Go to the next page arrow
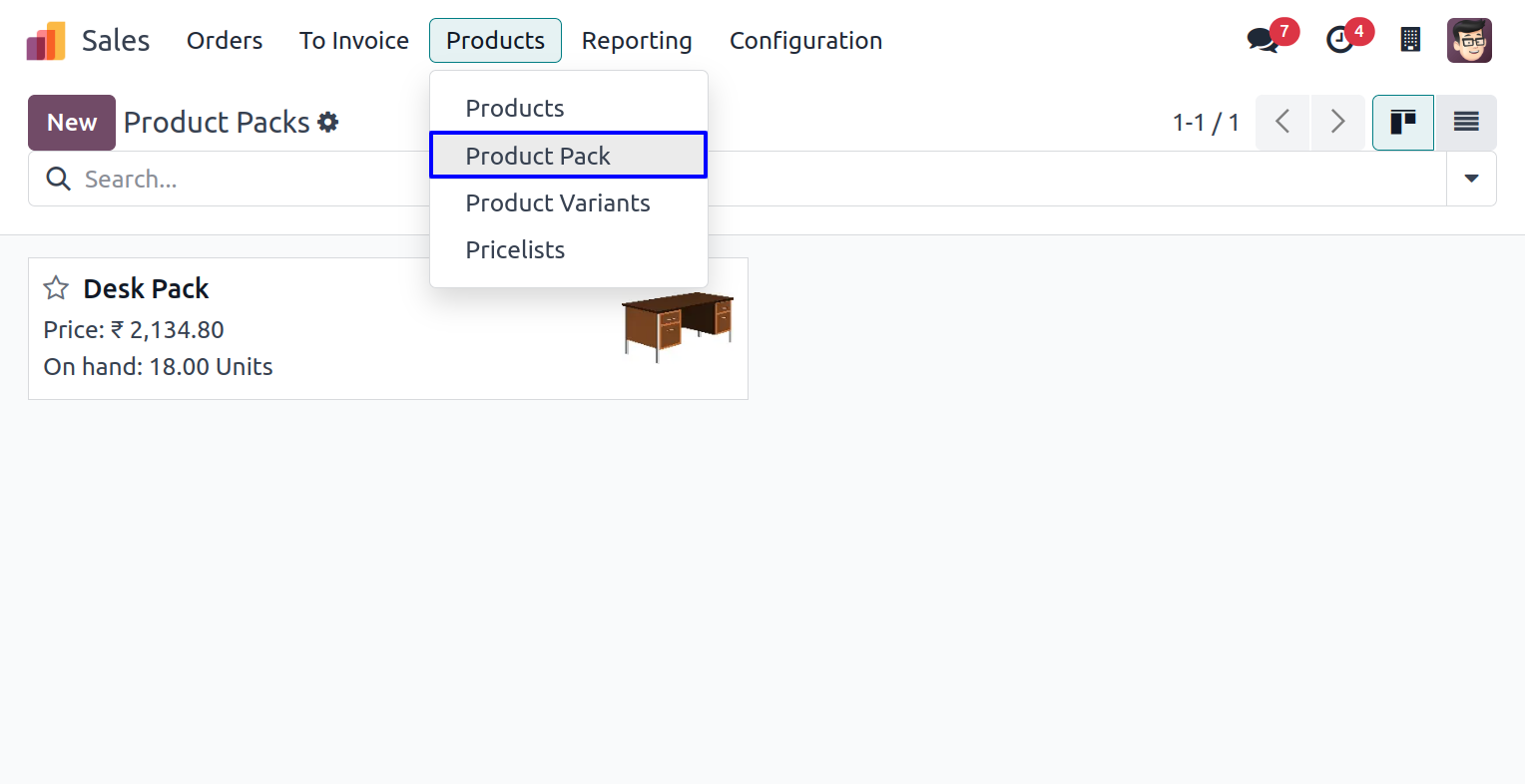The width and height of the screenshot is (1525, 784). pyautogui.click(x=1337, y=122)
